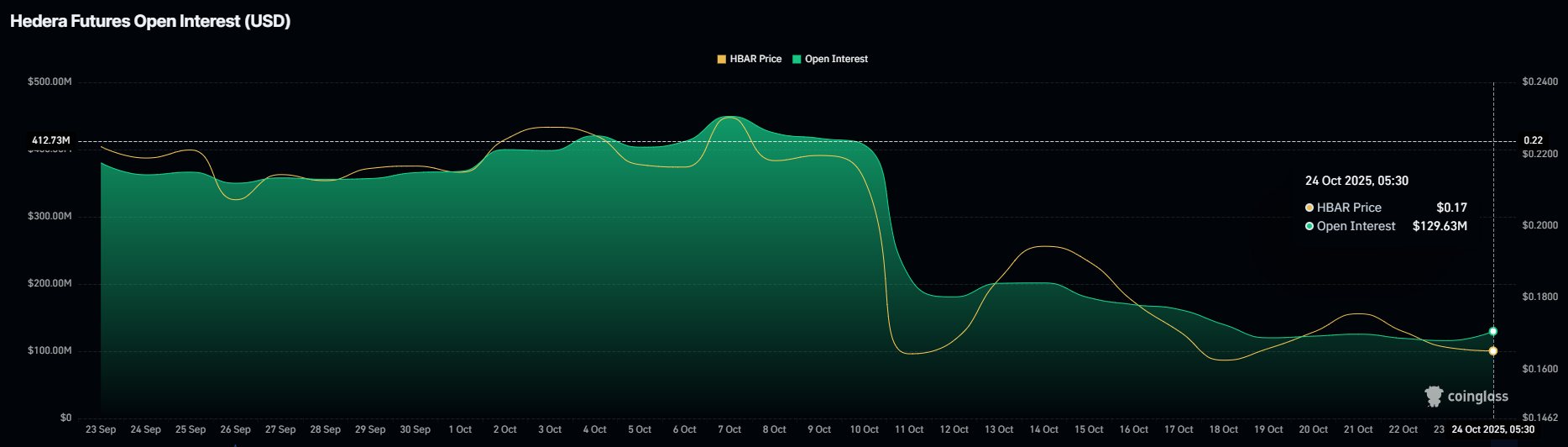This screenshot has width=1568, height=447.
Task: Click the 11 Oct x-axis label
Action: [x=909, y=429]
